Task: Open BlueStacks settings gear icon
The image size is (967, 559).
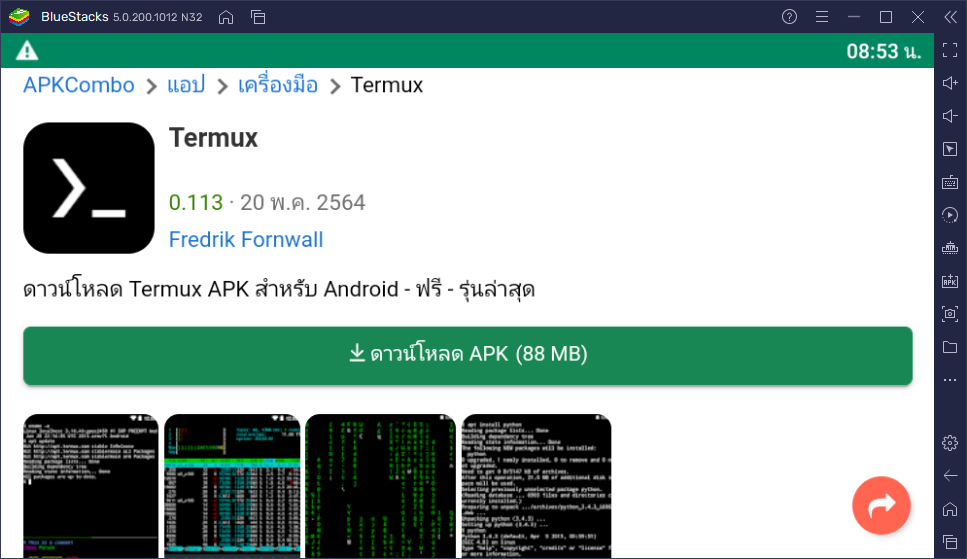Action: click(950, 442)
